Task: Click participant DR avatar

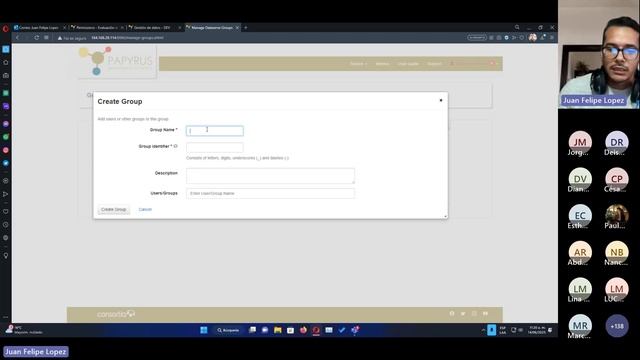Action: (617, 142)
